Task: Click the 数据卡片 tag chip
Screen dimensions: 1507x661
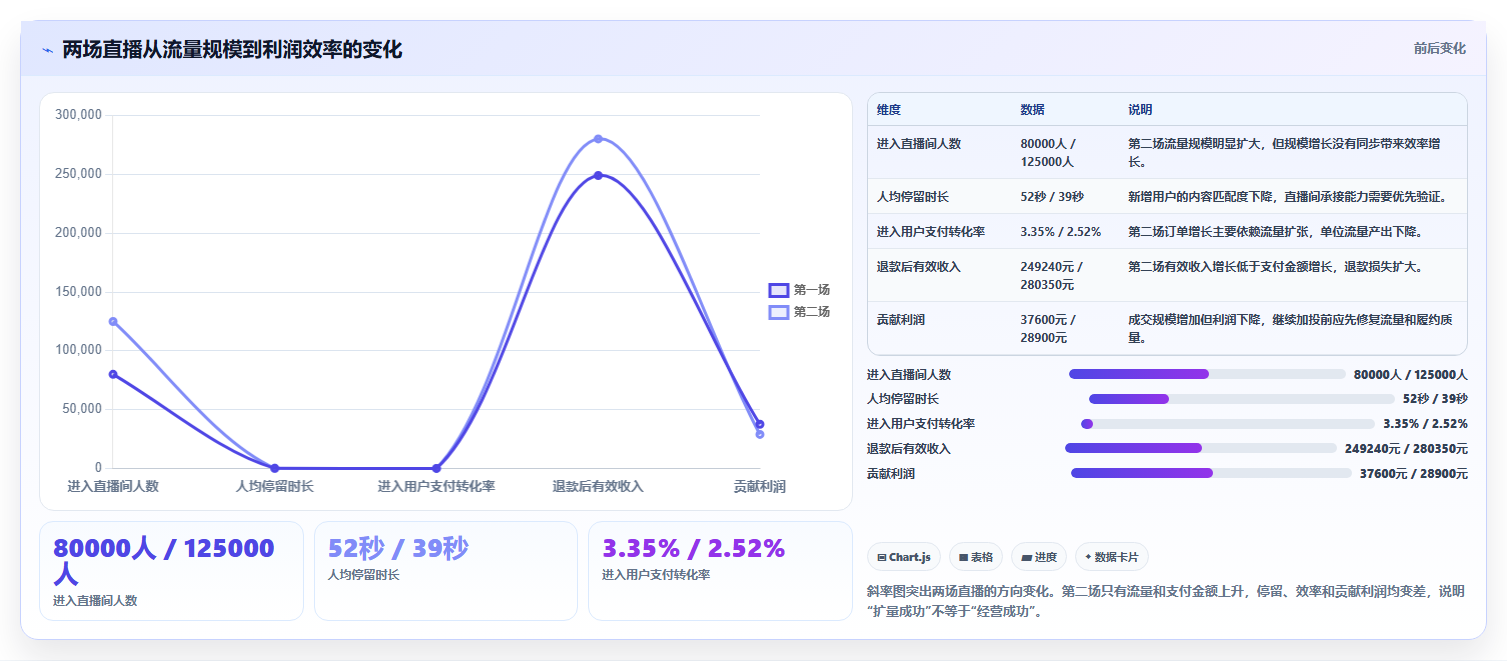Action: point(1112,557)
